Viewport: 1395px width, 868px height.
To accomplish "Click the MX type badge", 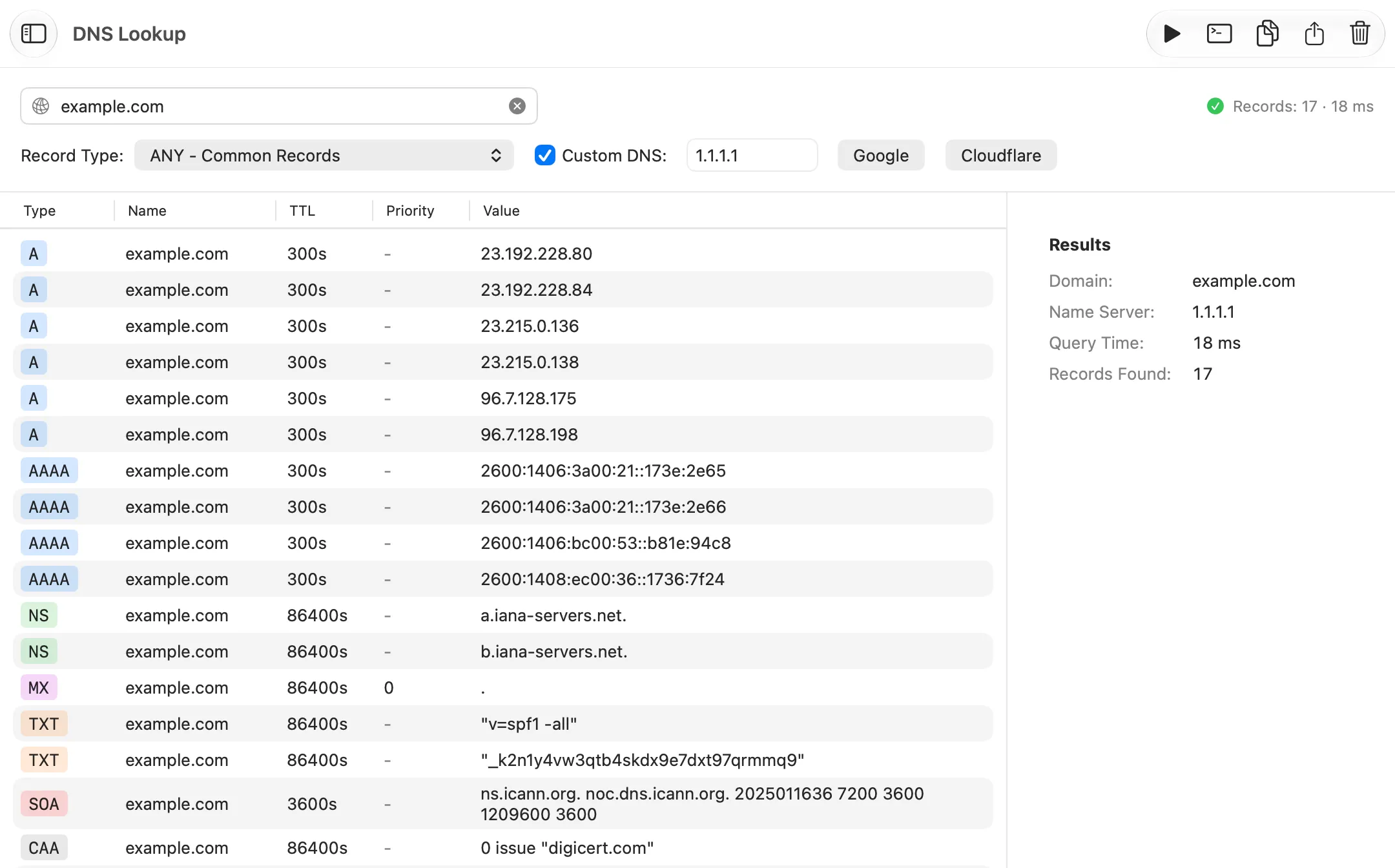I will point(39,688).
